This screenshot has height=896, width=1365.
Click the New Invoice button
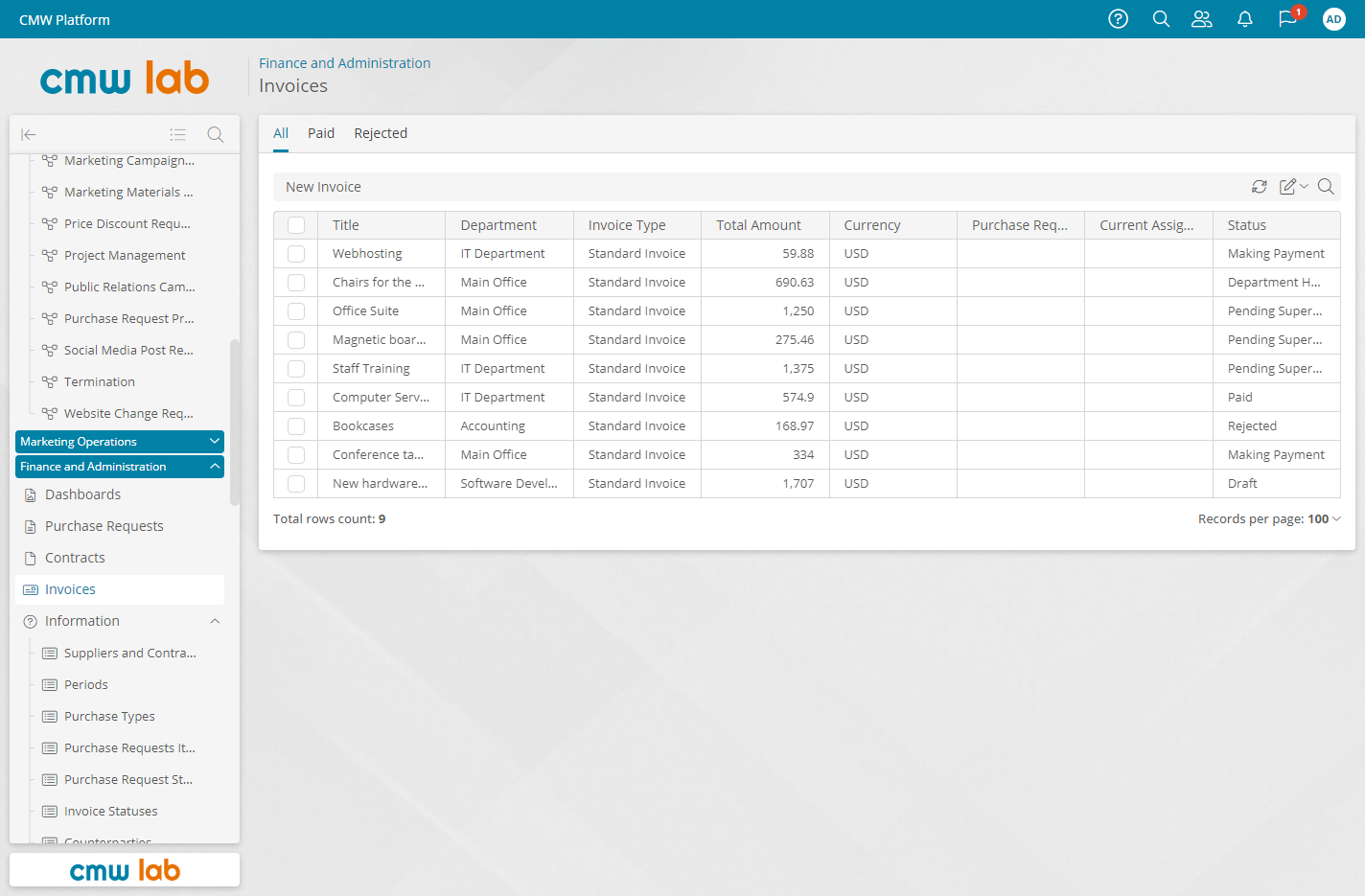323,187
